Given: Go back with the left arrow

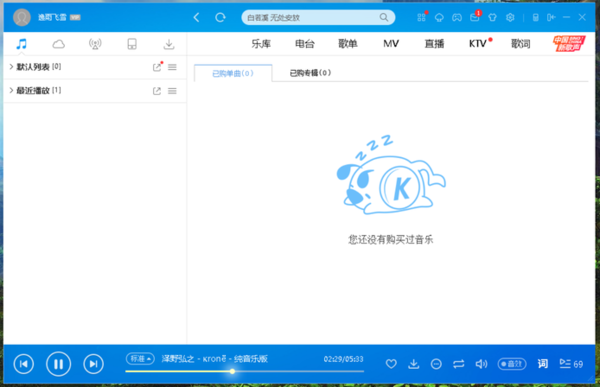Looking at the screenshot, I should tap(196, 18).
